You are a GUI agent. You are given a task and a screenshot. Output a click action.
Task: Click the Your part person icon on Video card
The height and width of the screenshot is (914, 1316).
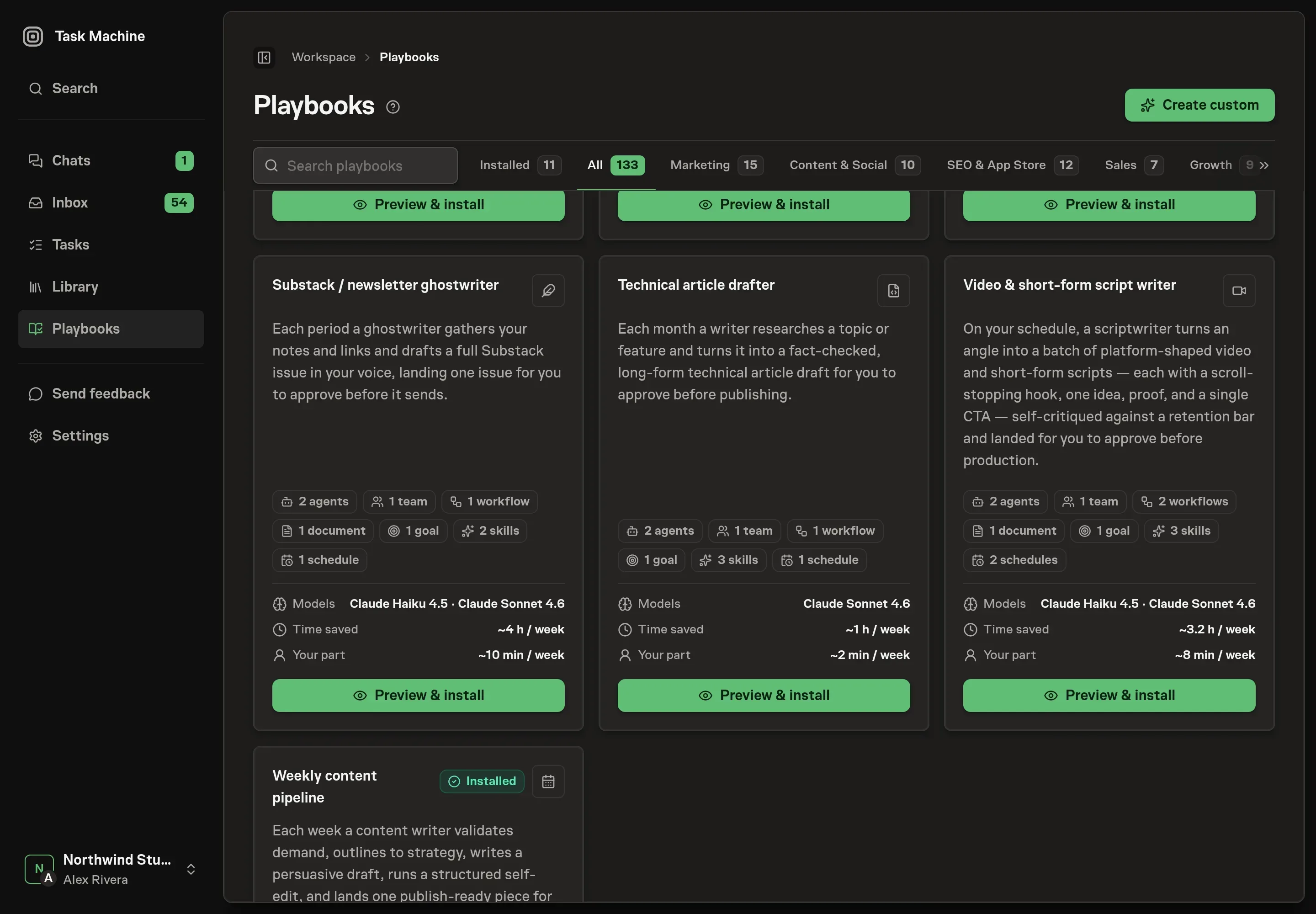[x=970, y=655]
